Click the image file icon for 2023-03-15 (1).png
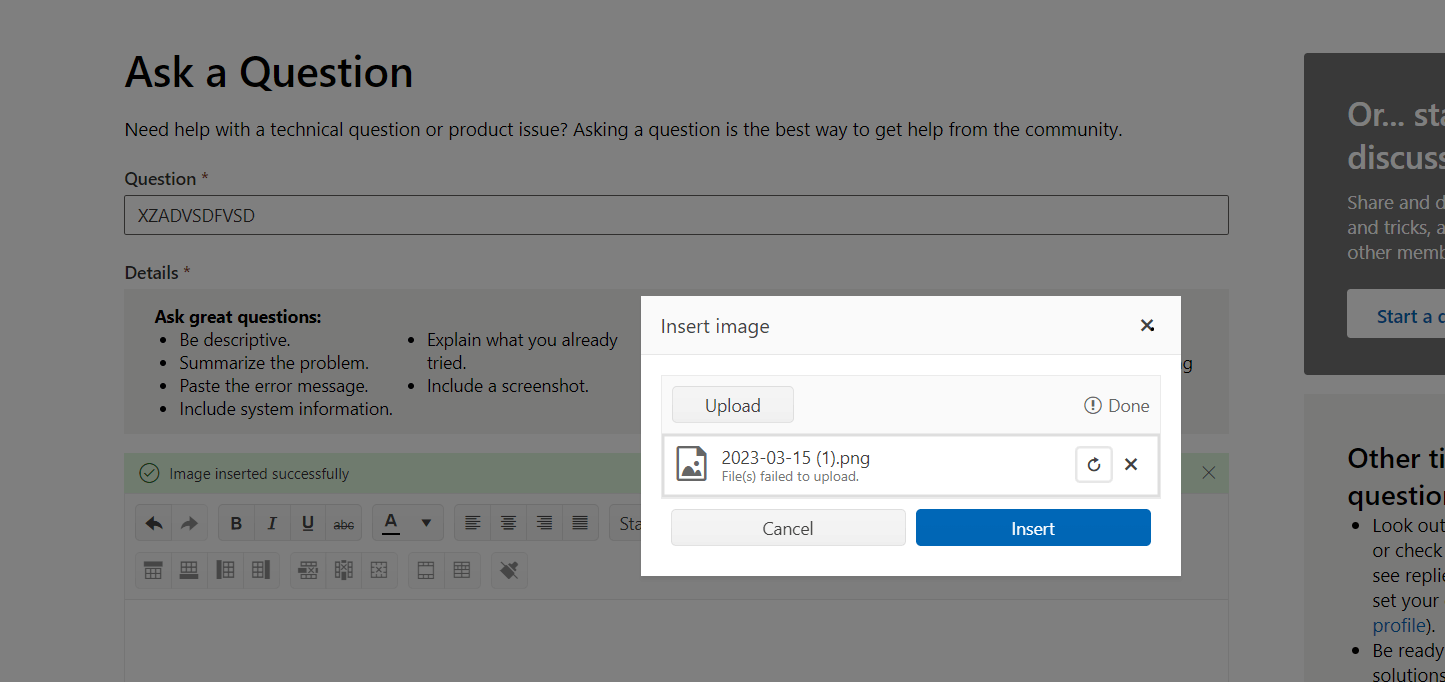Screen dimensions: 1445x682 click(x=692, y=464)
